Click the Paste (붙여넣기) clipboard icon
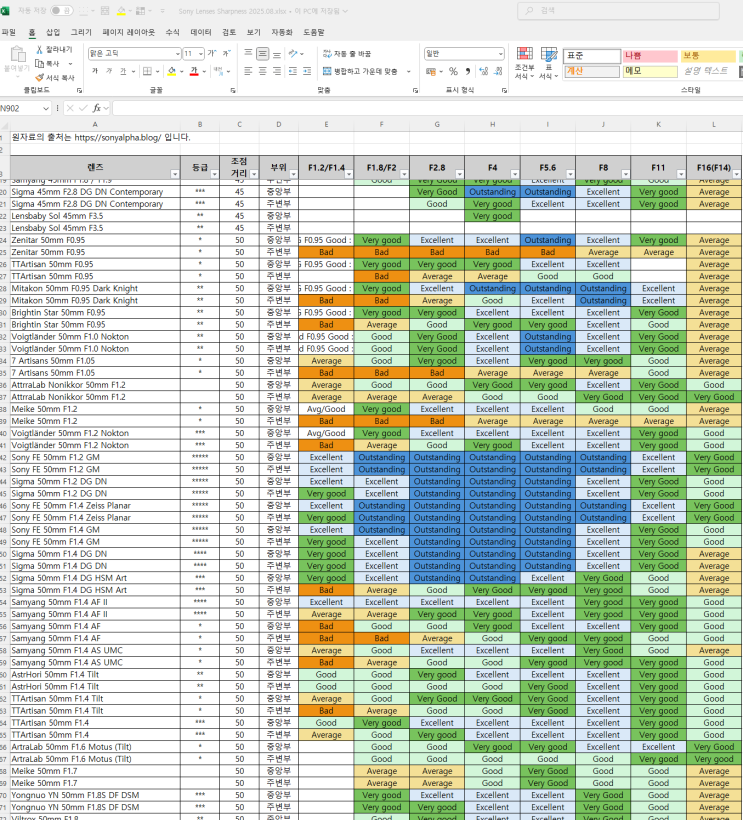Screen dimensions: 743x820 point(17,54)
